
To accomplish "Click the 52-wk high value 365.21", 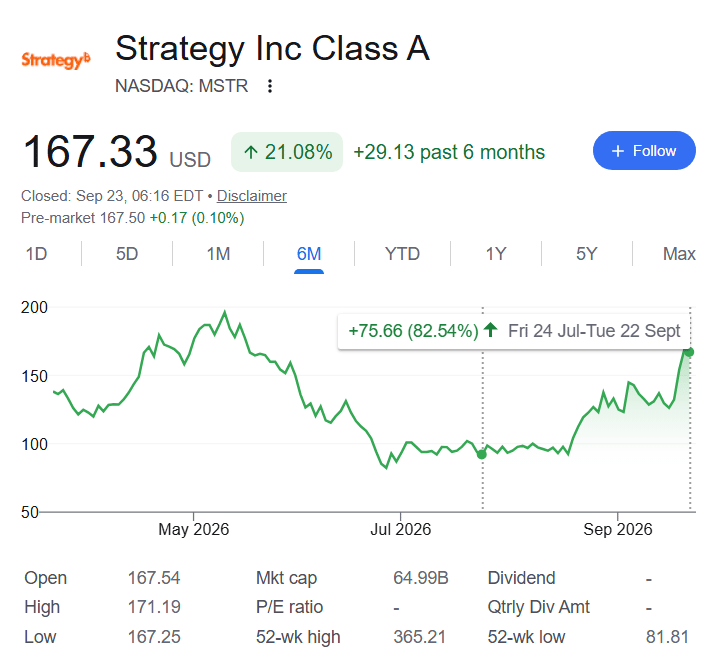I will coord(419,637).
